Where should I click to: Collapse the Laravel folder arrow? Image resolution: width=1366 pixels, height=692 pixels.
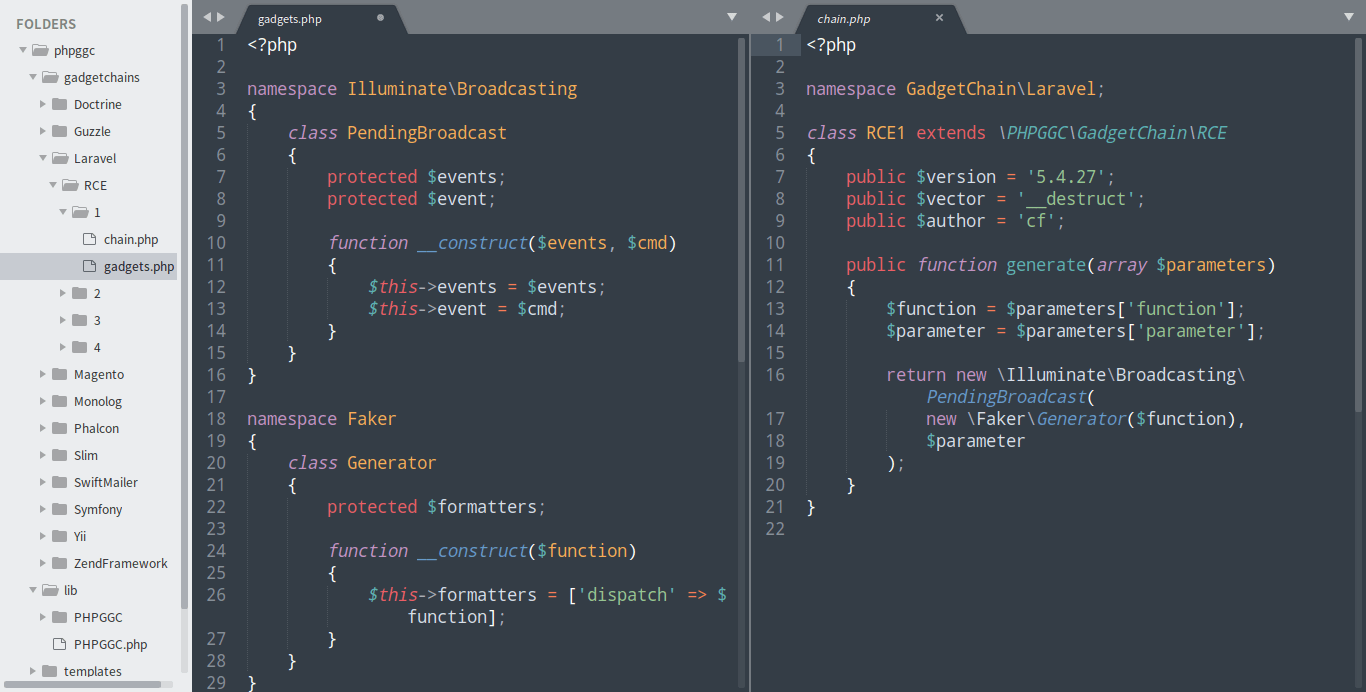(x=42, y=158)
